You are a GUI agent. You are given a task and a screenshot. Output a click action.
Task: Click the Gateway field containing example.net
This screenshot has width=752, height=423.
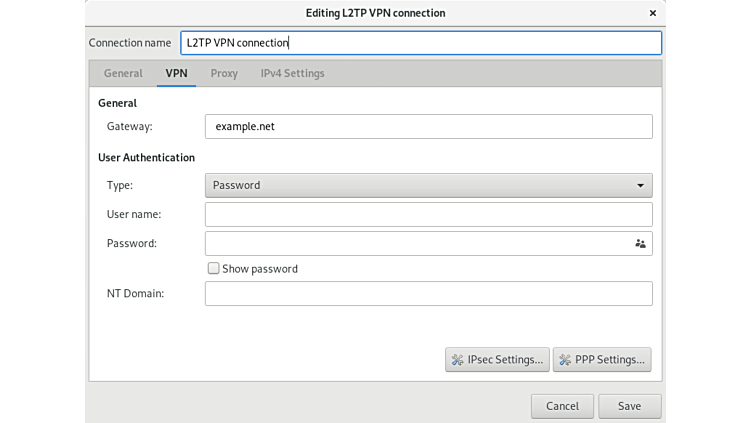[428, 126]
